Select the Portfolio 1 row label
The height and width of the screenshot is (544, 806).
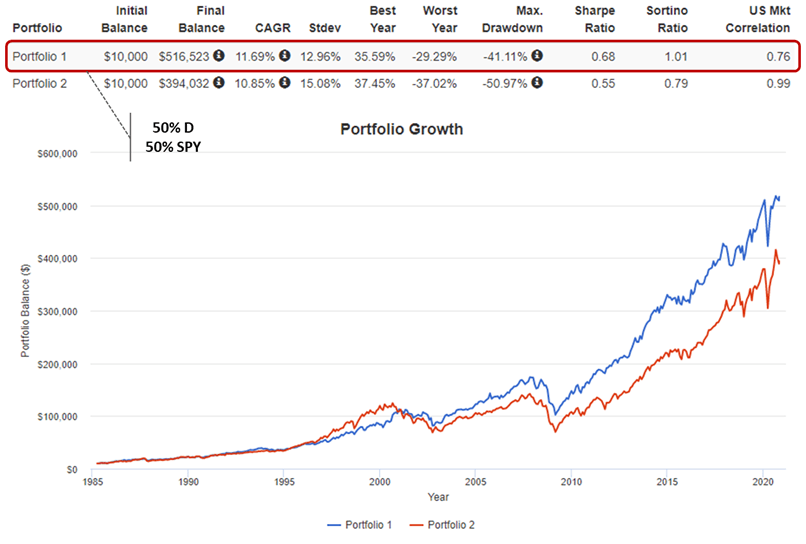40,57
